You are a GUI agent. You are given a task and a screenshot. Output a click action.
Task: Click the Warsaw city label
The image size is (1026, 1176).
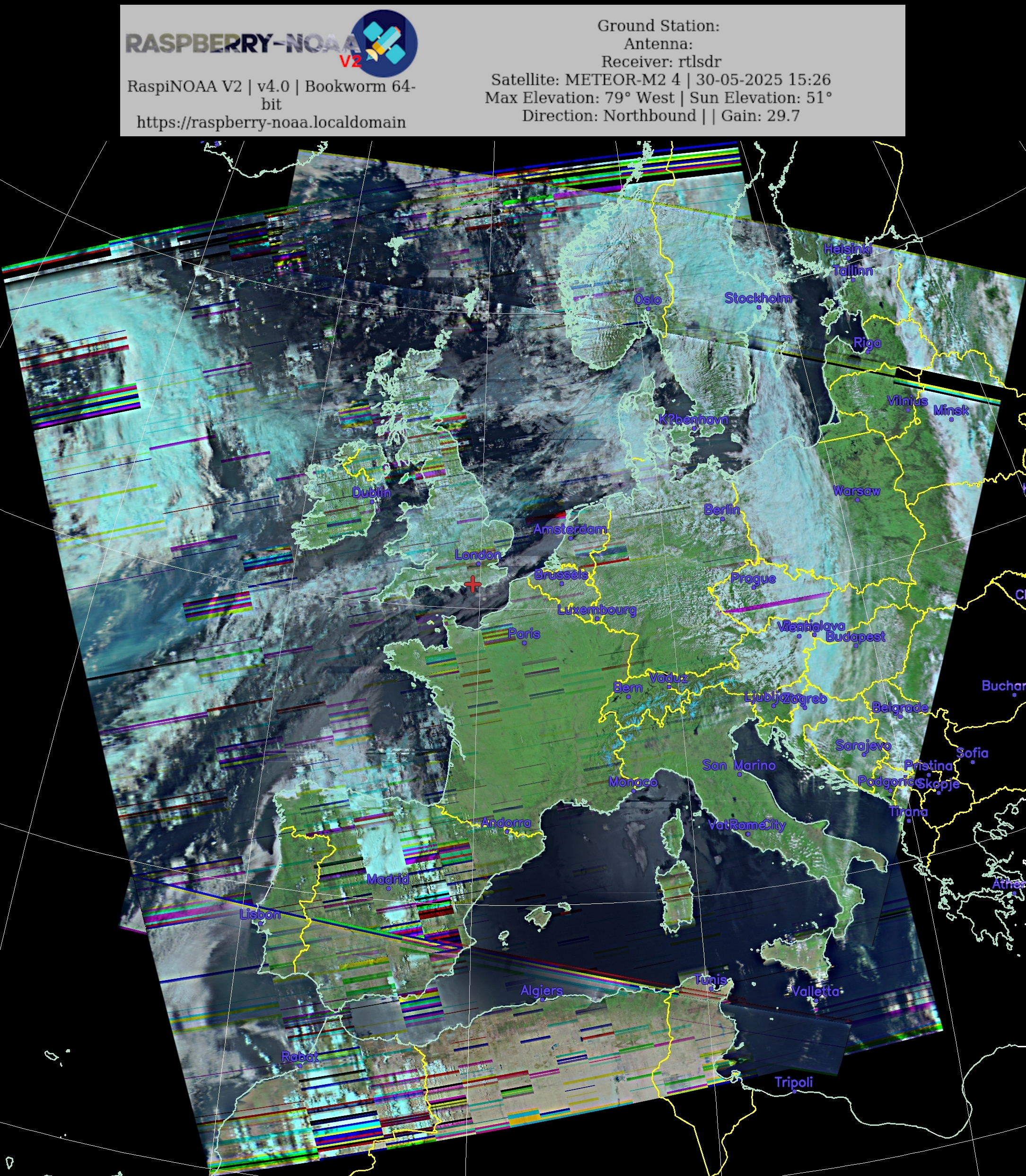click(857, 491)
